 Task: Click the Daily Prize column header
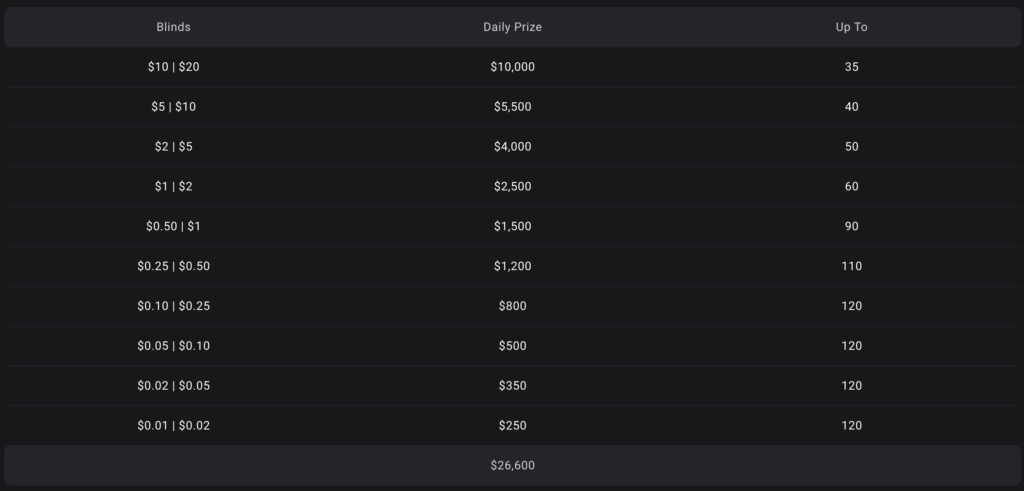click(x=512, y=27)
